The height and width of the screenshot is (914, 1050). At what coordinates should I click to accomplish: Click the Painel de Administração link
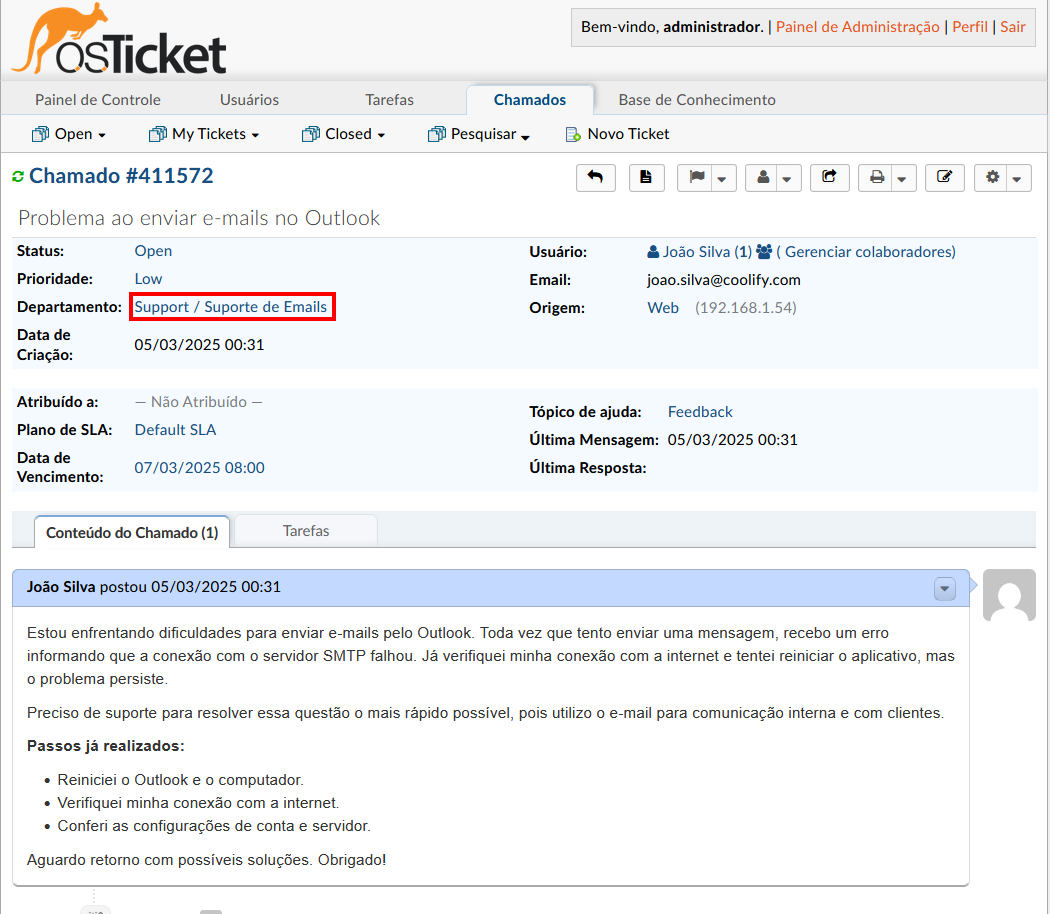coord(858,27)
